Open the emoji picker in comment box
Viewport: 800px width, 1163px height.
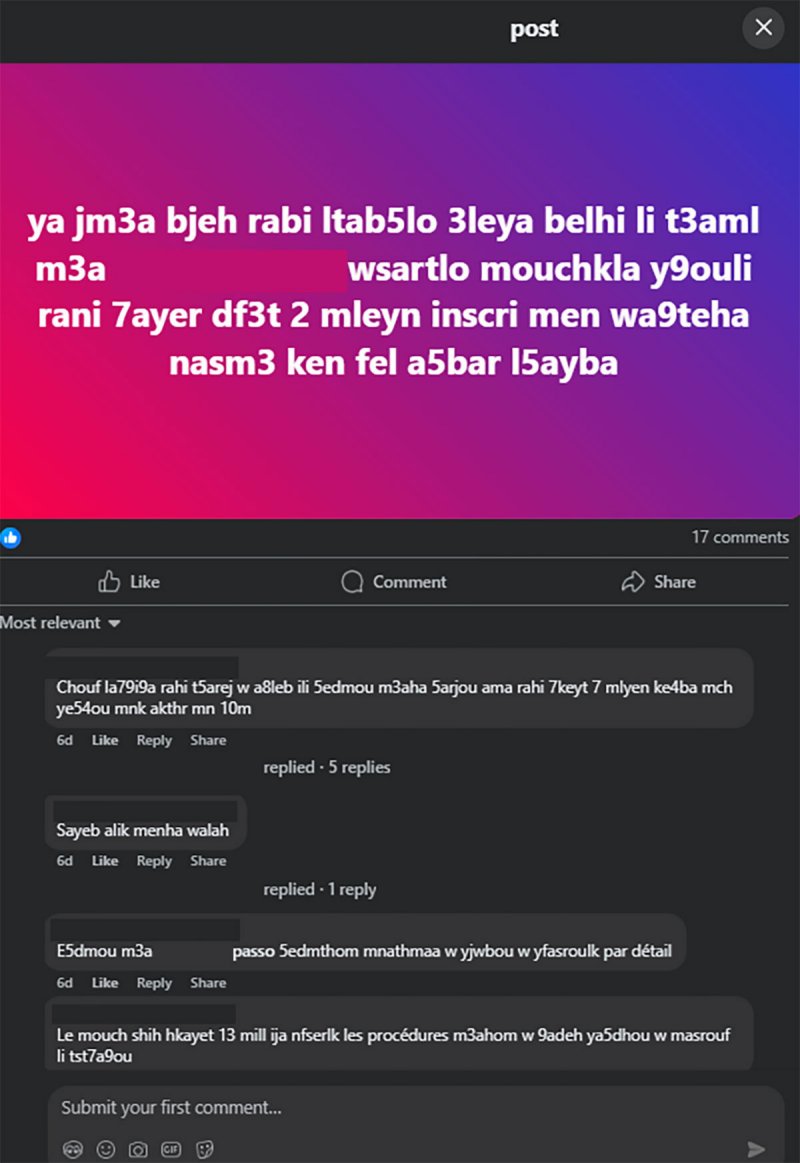pos(105,1149)
